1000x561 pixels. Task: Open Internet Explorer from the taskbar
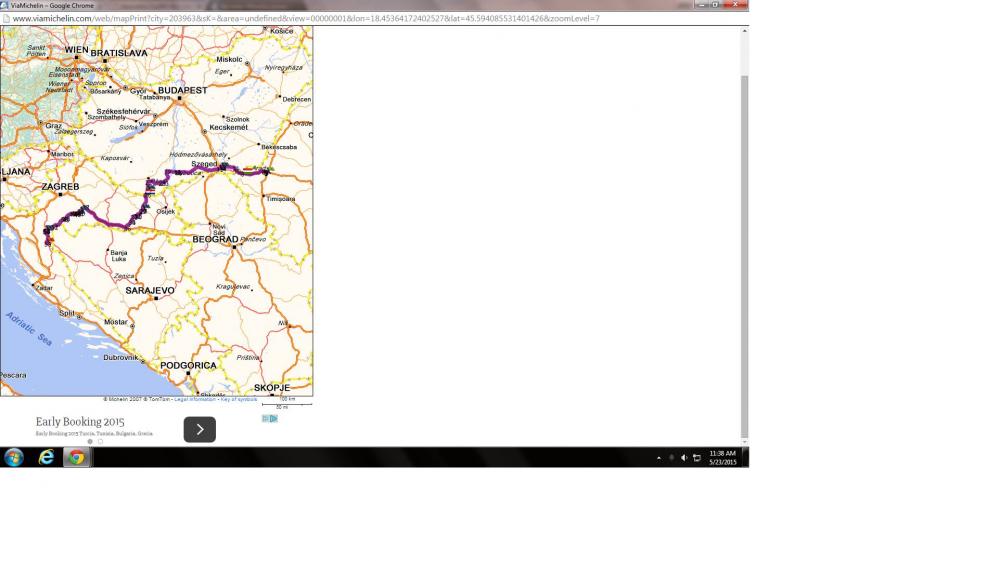[x=46, y=457]
